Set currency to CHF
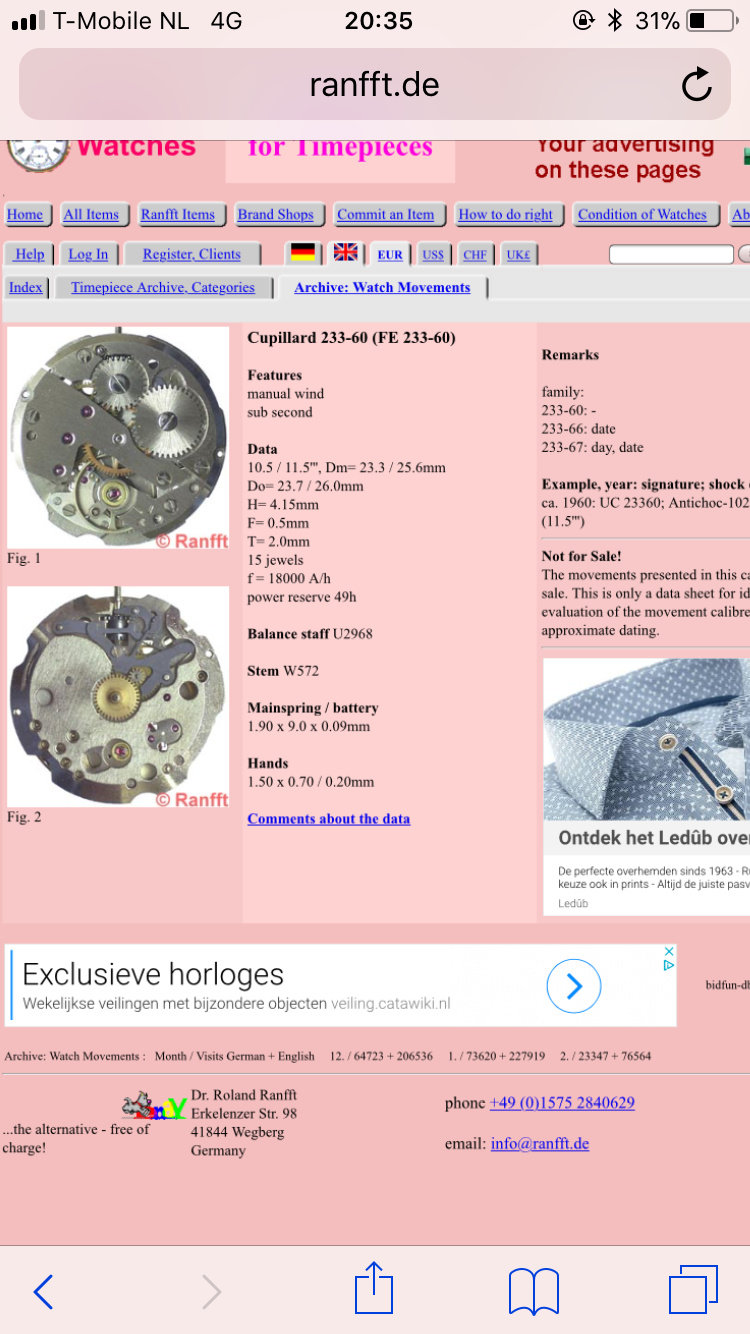Viewport: 750px width, 1334px height. tap(475, 255)
